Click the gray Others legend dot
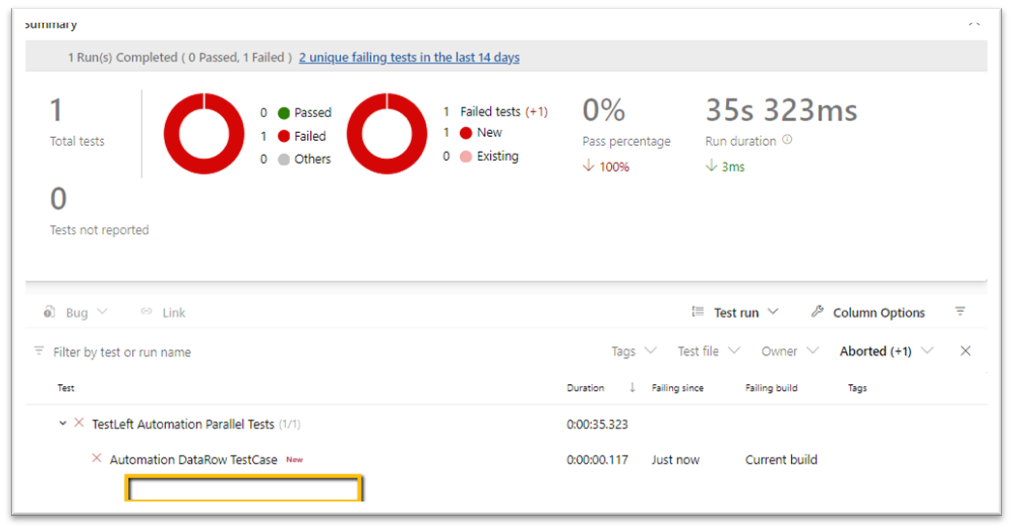 point(284,160)
